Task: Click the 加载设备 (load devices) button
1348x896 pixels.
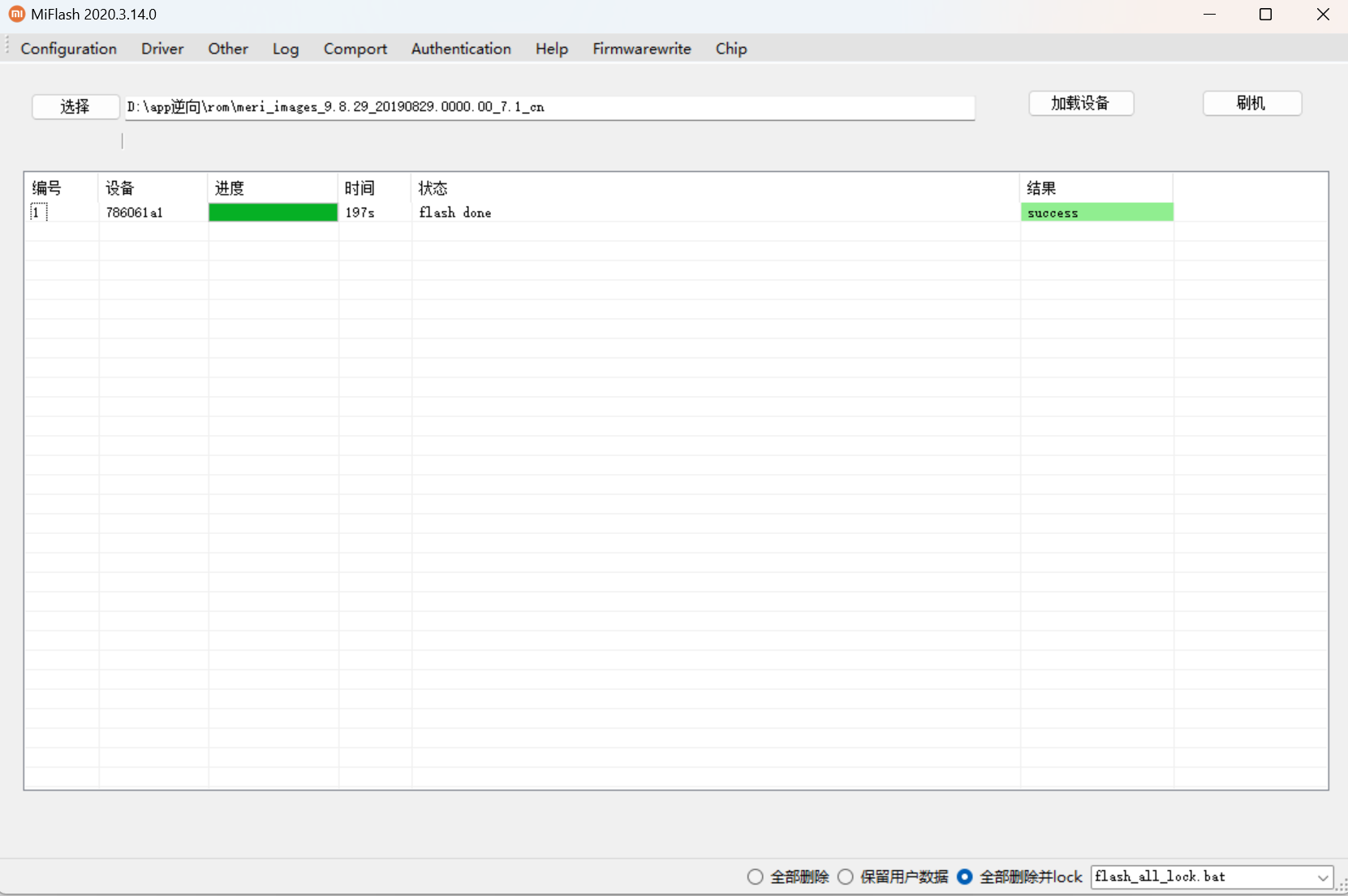Action: [x=1081, y=103]
